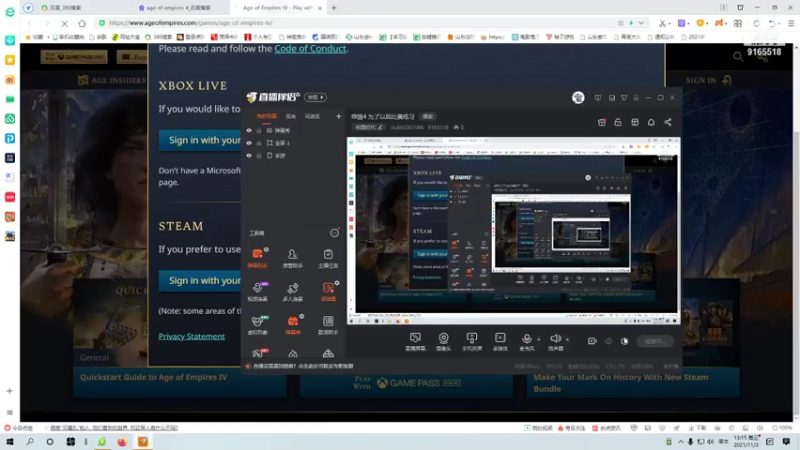
Task: Select the third scene tab in streaming app
Action: coord(312,116)
